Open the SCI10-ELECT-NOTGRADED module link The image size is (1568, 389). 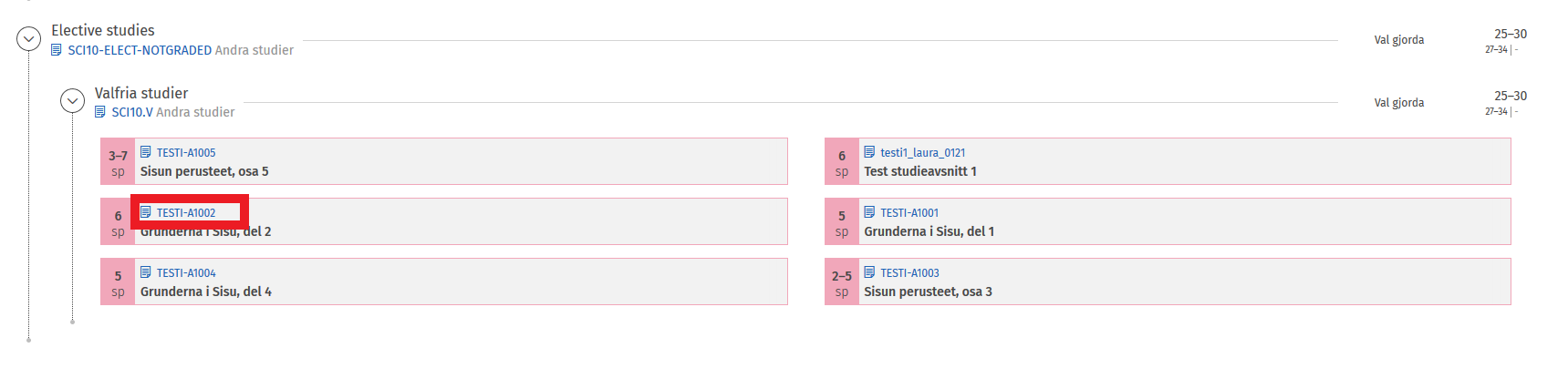[140, 50]
